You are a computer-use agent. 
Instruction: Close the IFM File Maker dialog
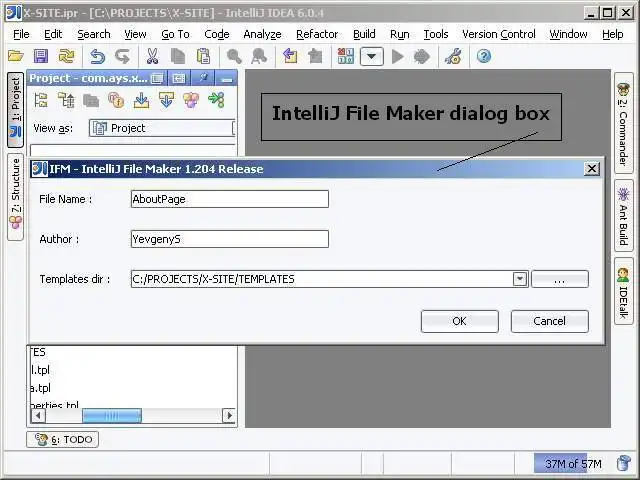(x=591, y=169)
